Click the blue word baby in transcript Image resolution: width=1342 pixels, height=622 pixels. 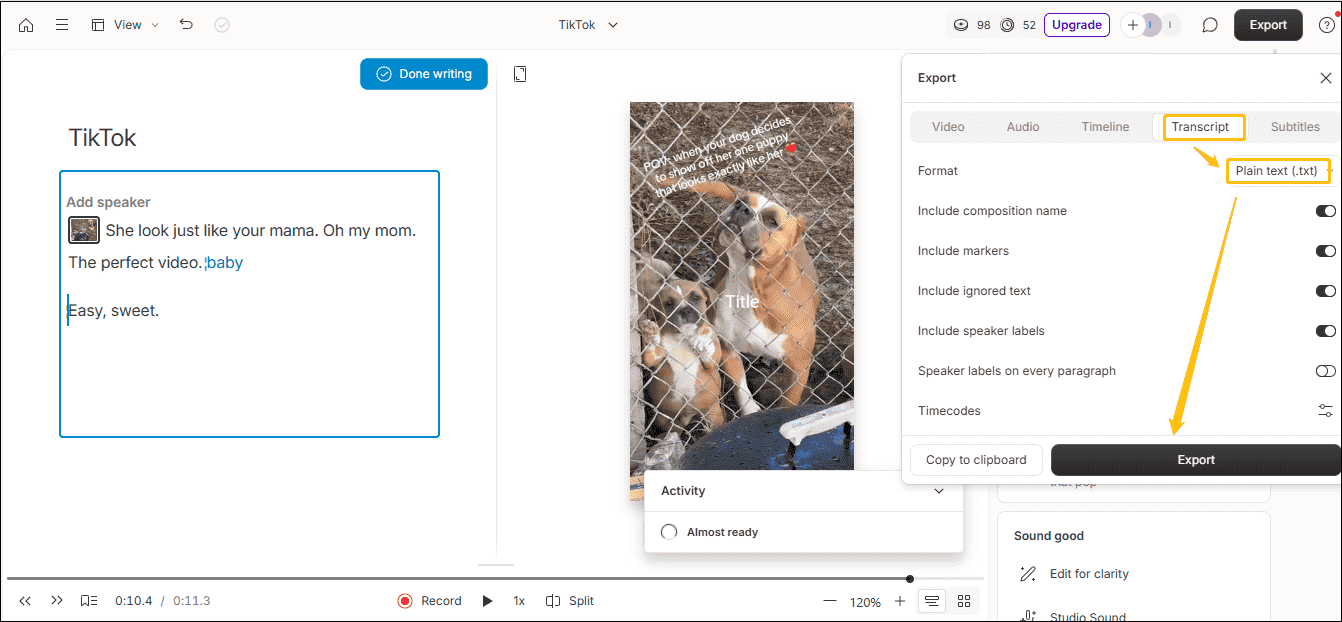pyautogui.click(x=225, y=263)
